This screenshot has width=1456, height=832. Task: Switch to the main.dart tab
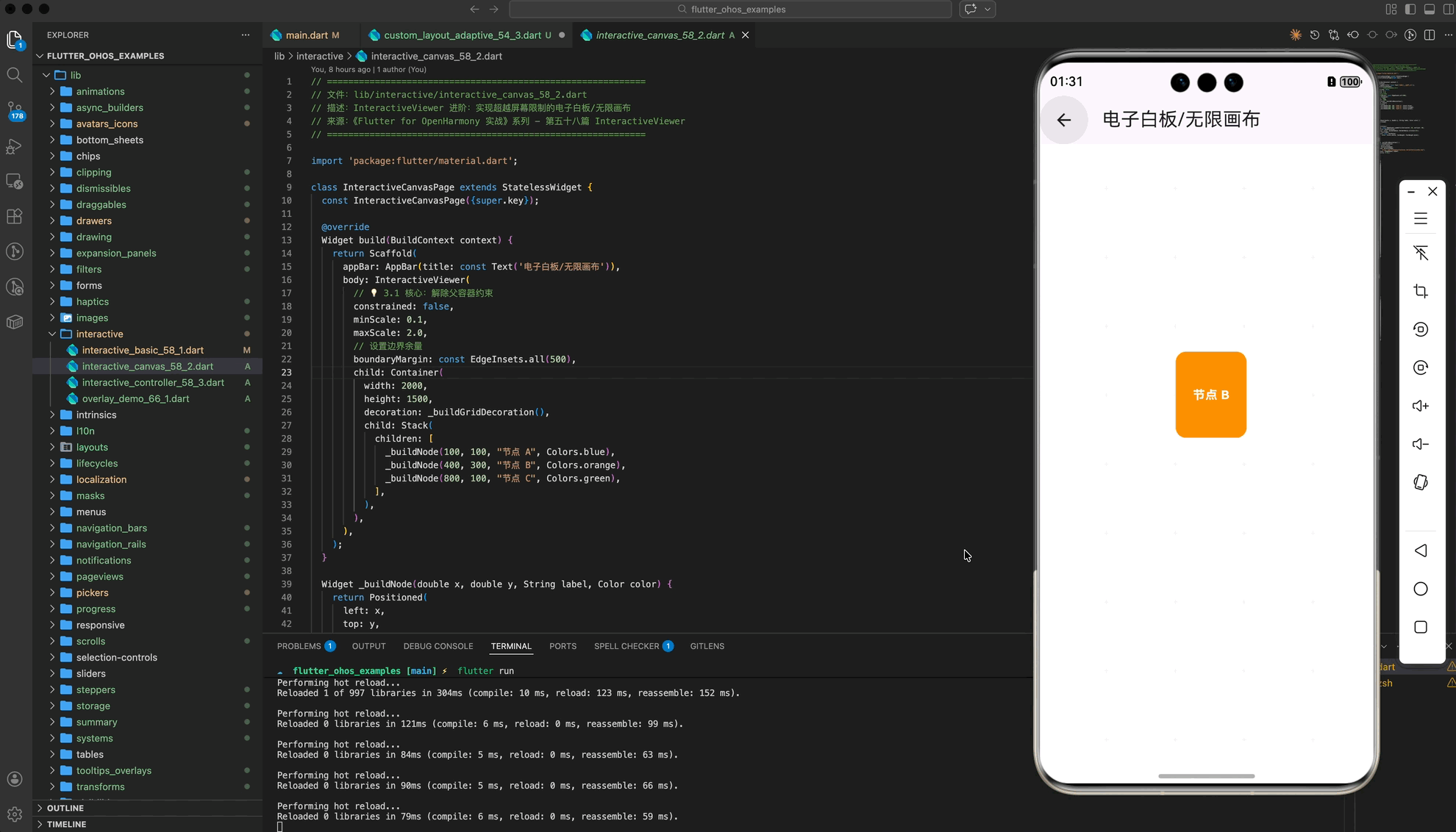pyautogui.click(x=306, y=35)
